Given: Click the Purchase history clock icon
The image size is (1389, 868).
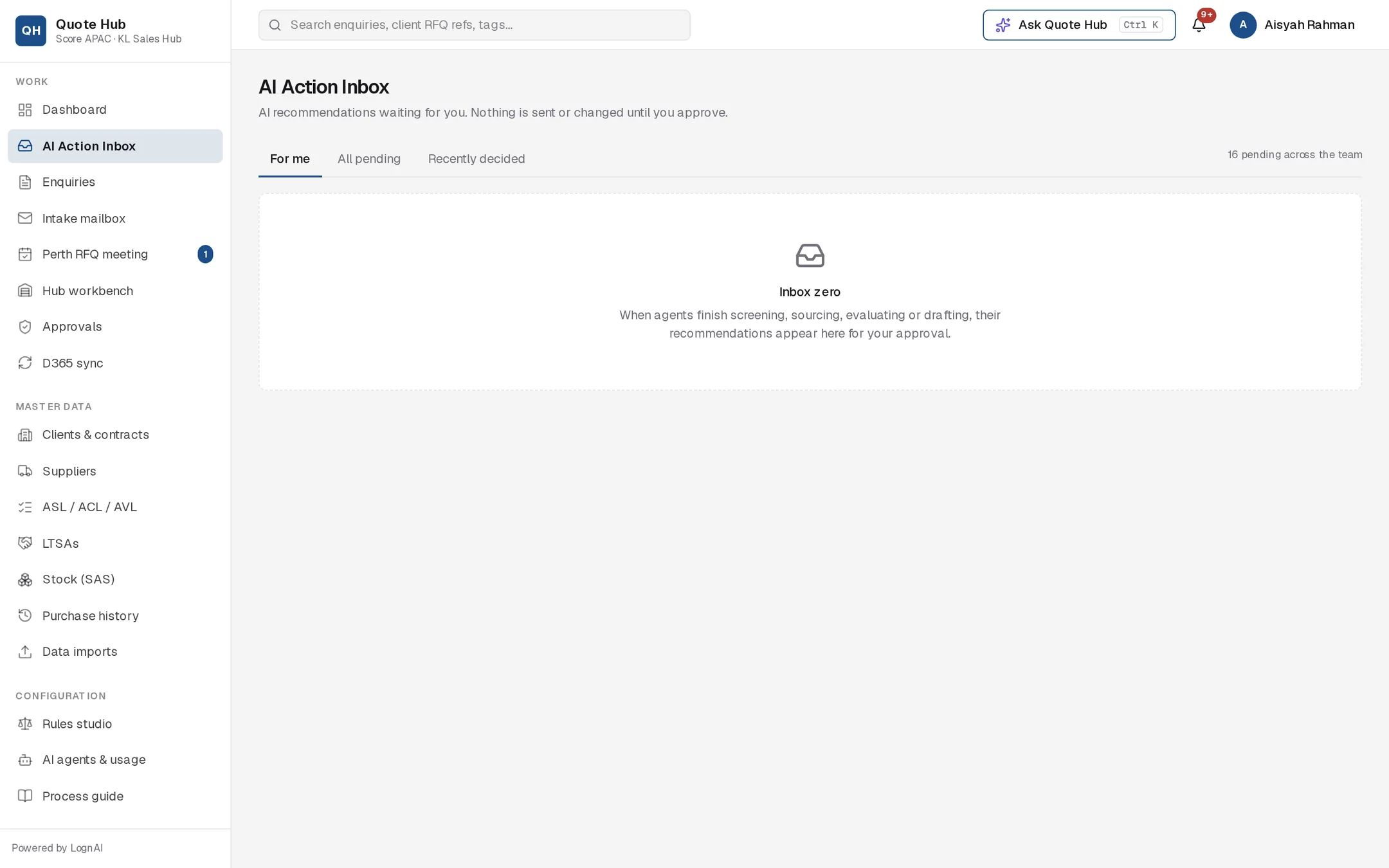Looking at the screenshot, I should 25,615.
